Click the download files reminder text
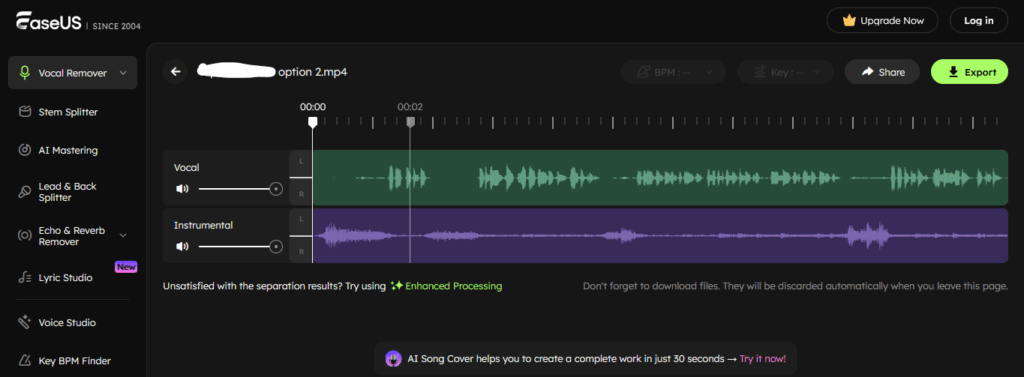The height and width of the screenshot is (377, 1024). 795,286
